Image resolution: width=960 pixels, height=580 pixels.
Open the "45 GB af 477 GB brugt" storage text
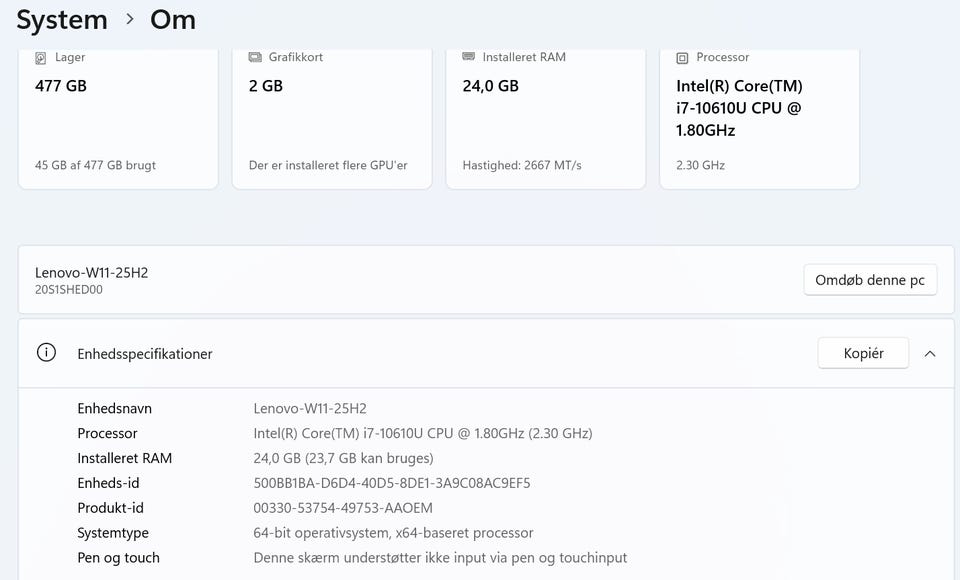coord(95,165)
